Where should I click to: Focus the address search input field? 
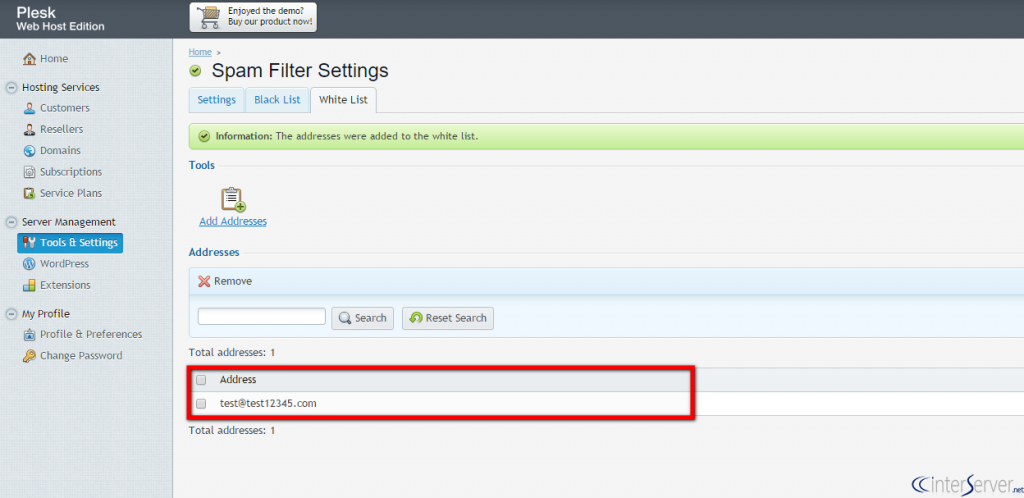tap(261, 317)
